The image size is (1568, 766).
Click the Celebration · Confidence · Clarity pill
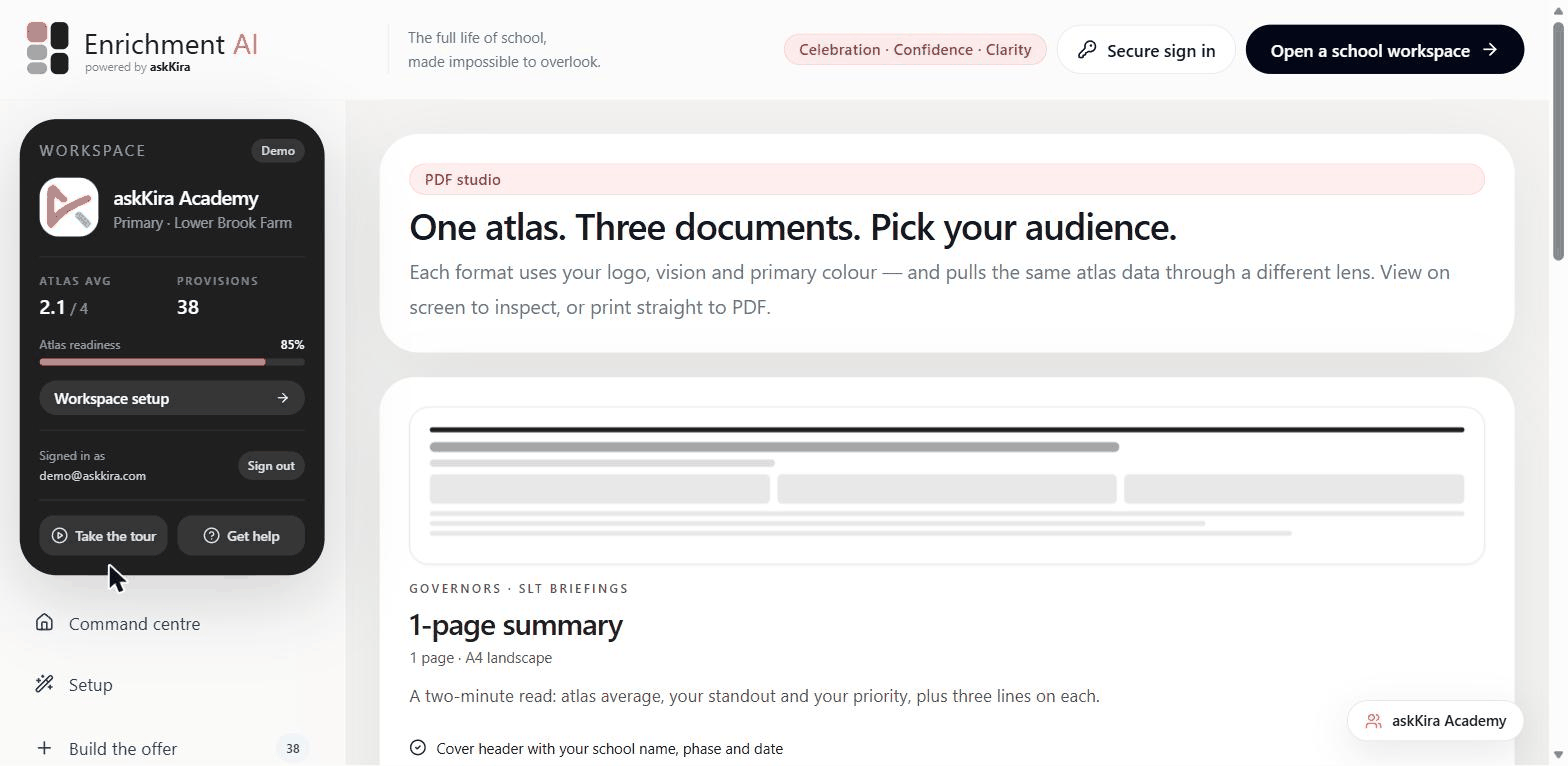pos(915,50)
